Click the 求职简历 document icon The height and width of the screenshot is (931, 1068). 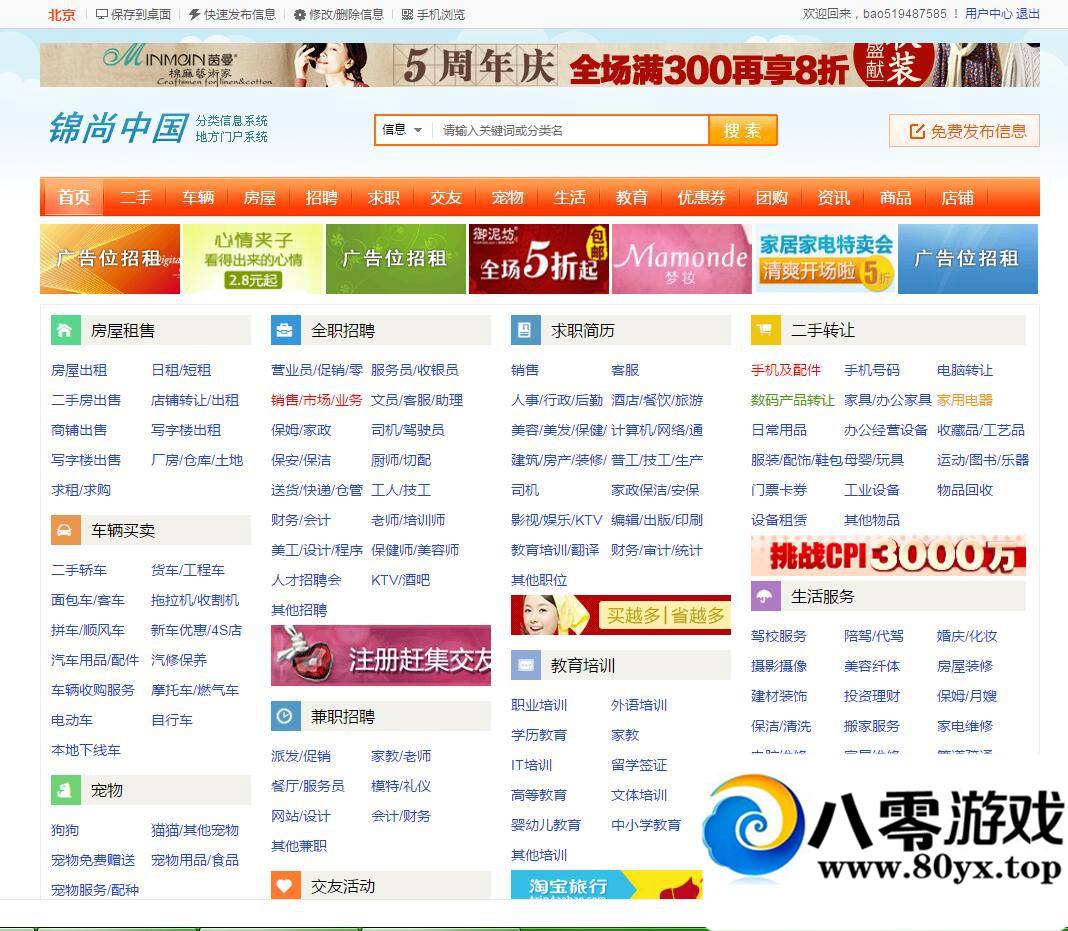(525, 331)
